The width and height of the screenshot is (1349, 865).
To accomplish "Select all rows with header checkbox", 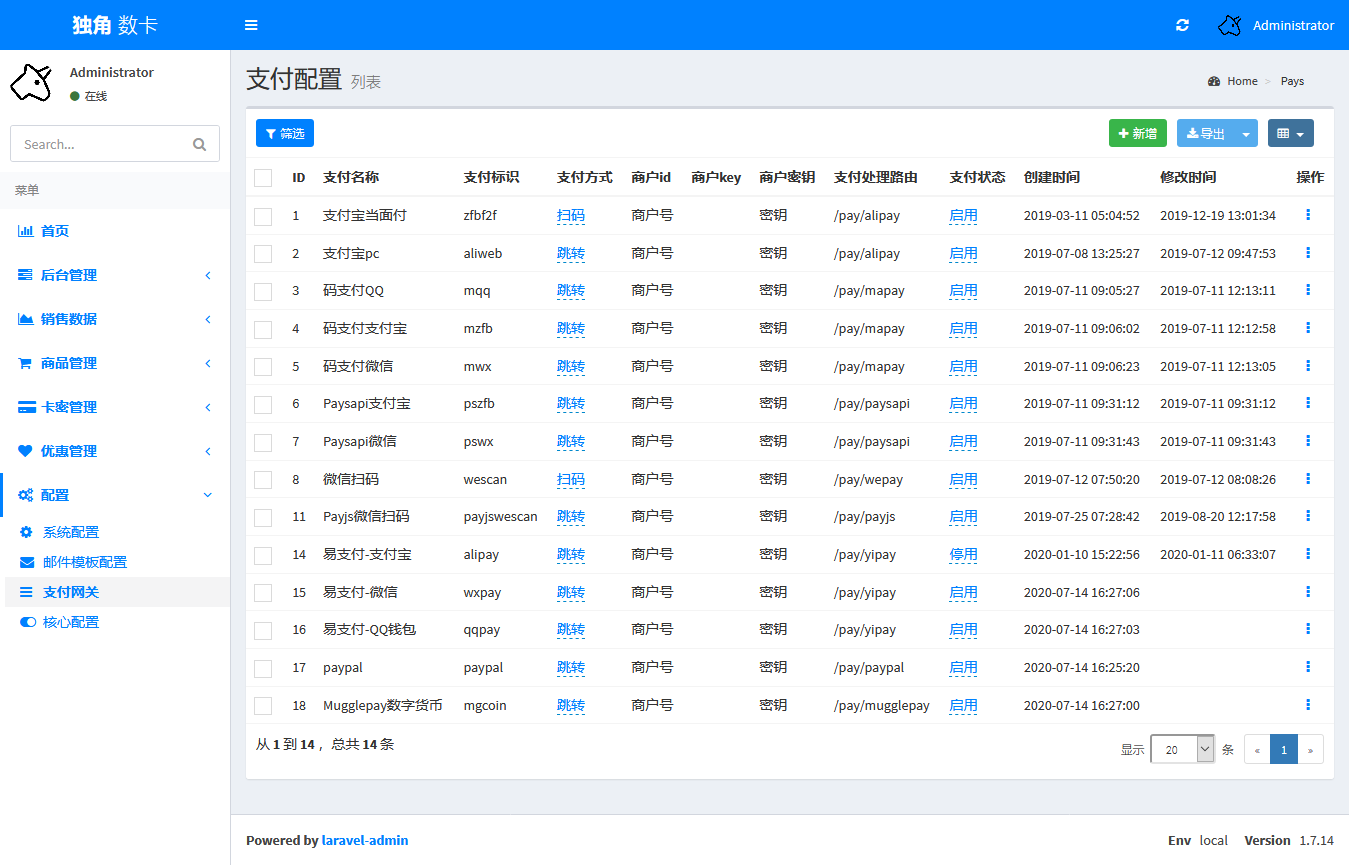I will (x=263, y=178).
